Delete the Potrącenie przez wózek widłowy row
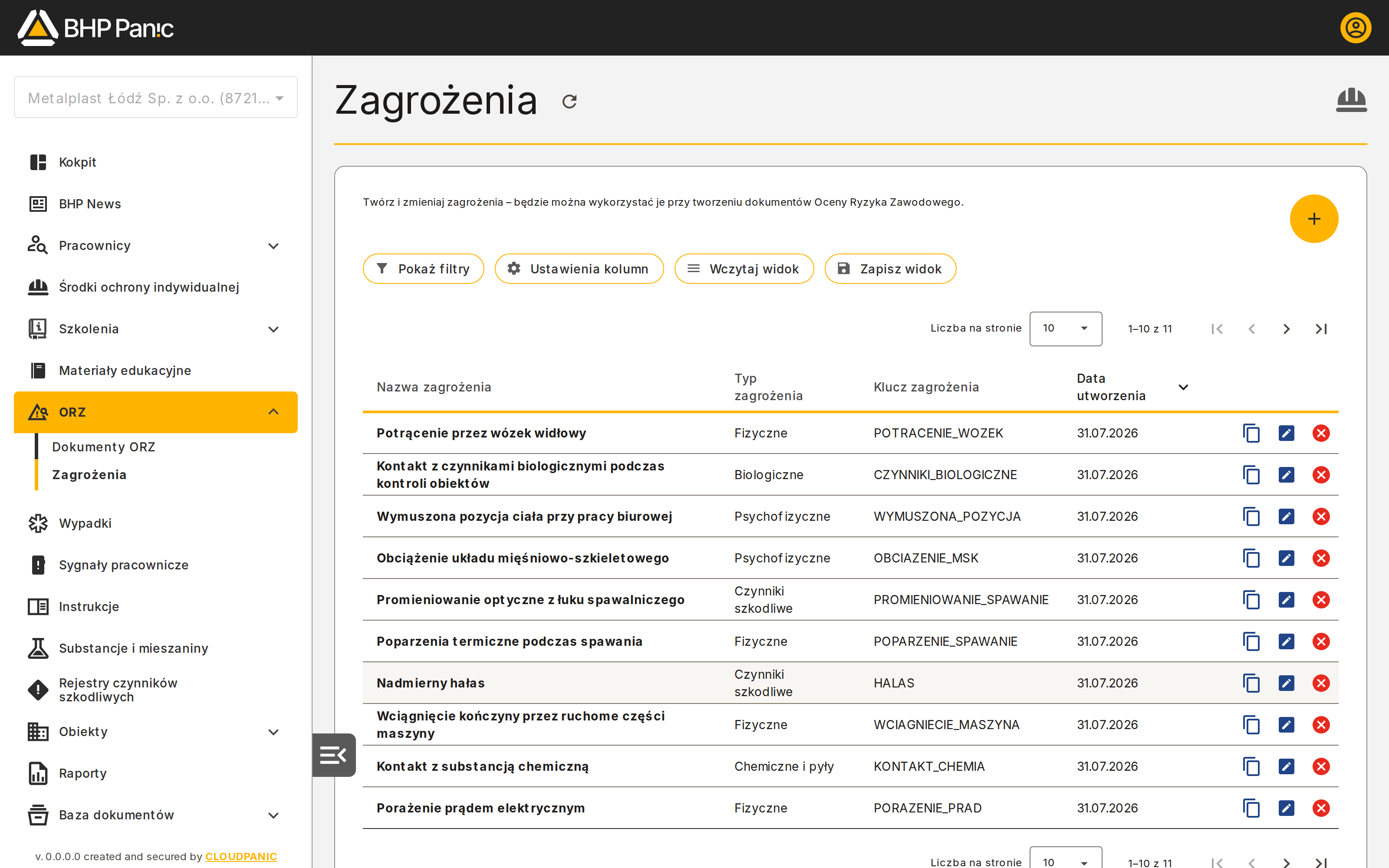Viewport: 1389px width, 868px height. pos(1321,434)
